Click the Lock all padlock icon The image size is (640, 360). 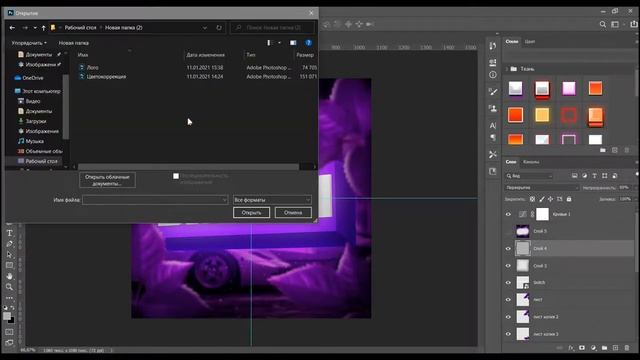pos(569,199)
